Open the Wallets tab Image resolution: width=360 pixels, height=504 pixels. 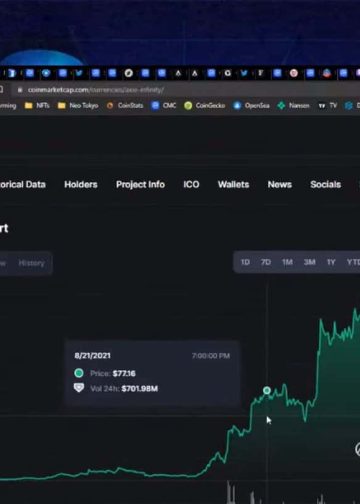point(233,185)
